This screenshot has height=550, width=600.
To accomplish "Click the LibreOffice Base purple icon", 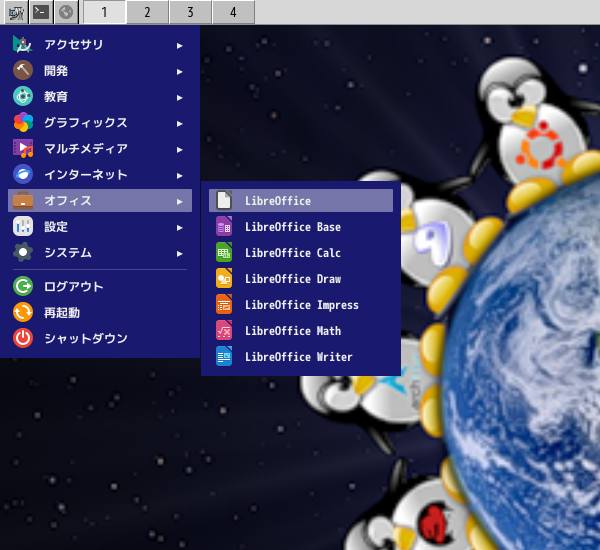I will pyautogui.click(x=224, y=227).
